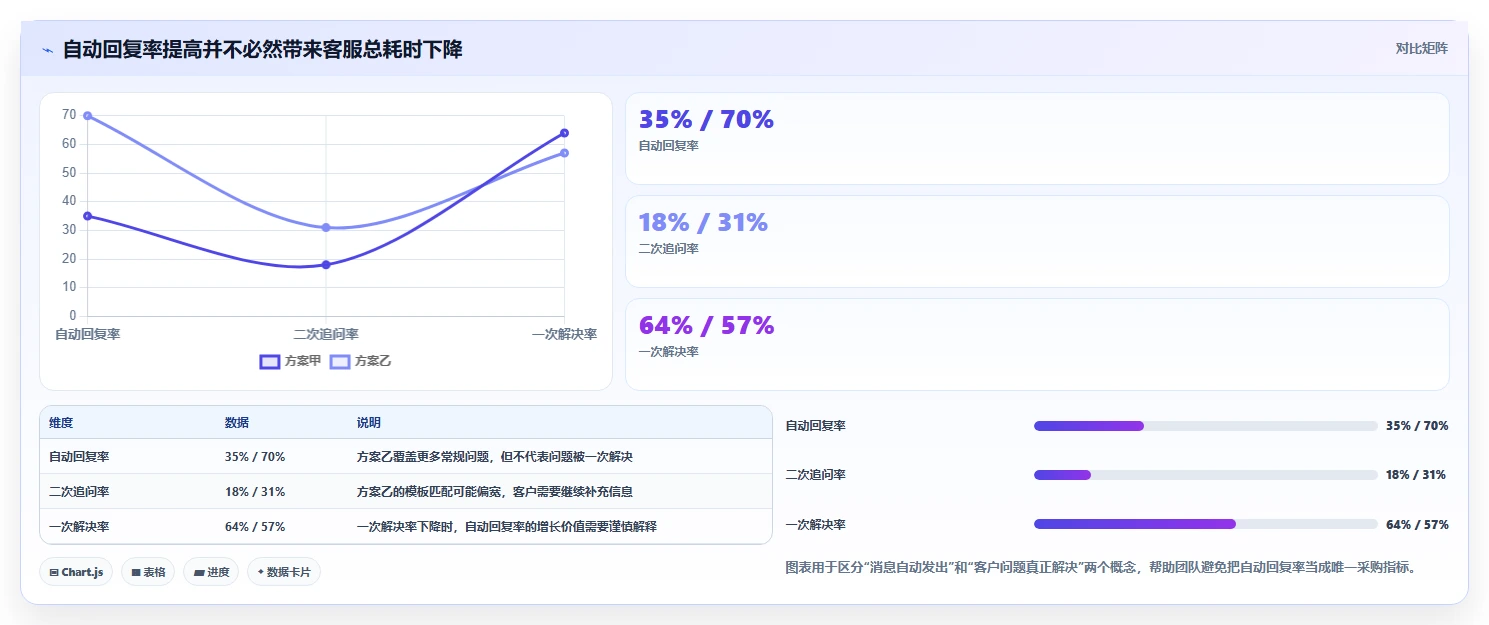Click the 对比矩阵 label in the header
The width and height of the screenshot is (1489, 625).
(1422, 48)
